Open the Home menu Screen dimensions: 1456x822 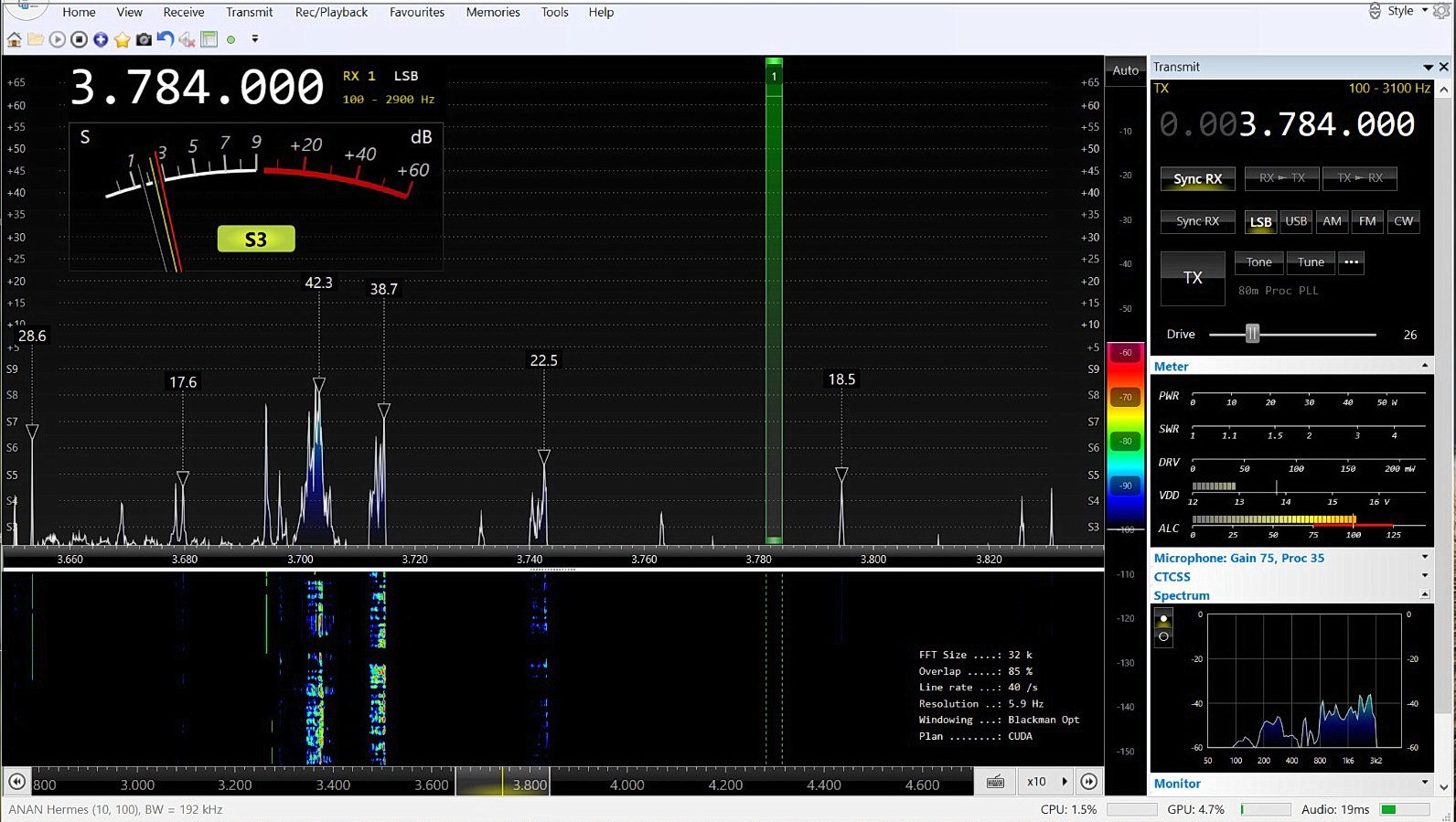(x=79, y=12)
